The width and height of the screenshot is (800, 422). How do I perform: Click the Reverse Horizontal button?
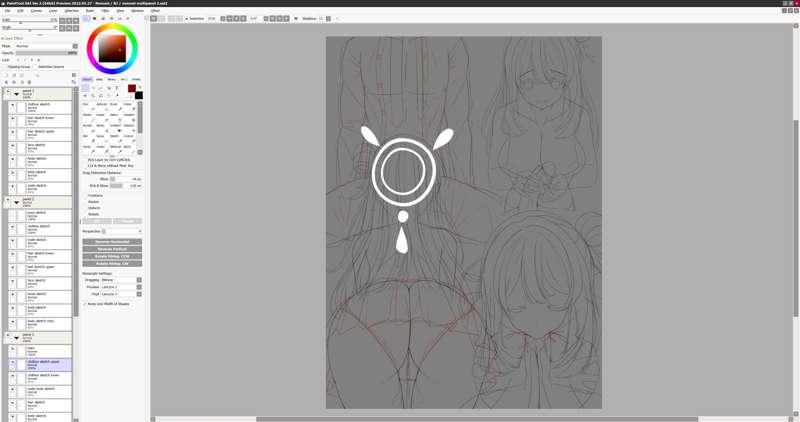pyautogui.click(x=112, y=242)
